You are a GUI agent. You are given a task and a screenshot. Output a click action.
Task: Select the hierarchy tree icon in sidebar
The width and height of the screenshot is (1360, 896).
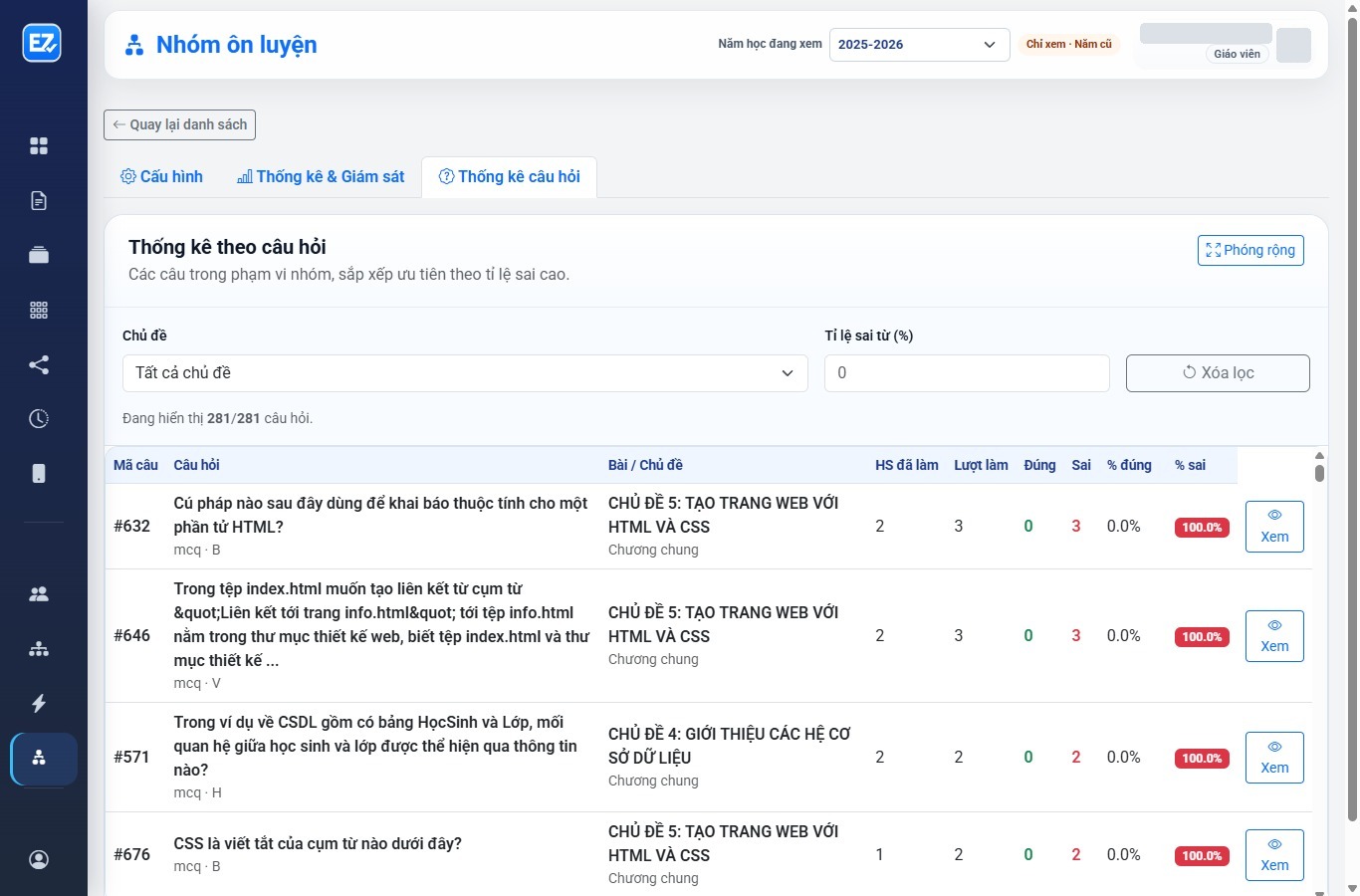(39, 649)
